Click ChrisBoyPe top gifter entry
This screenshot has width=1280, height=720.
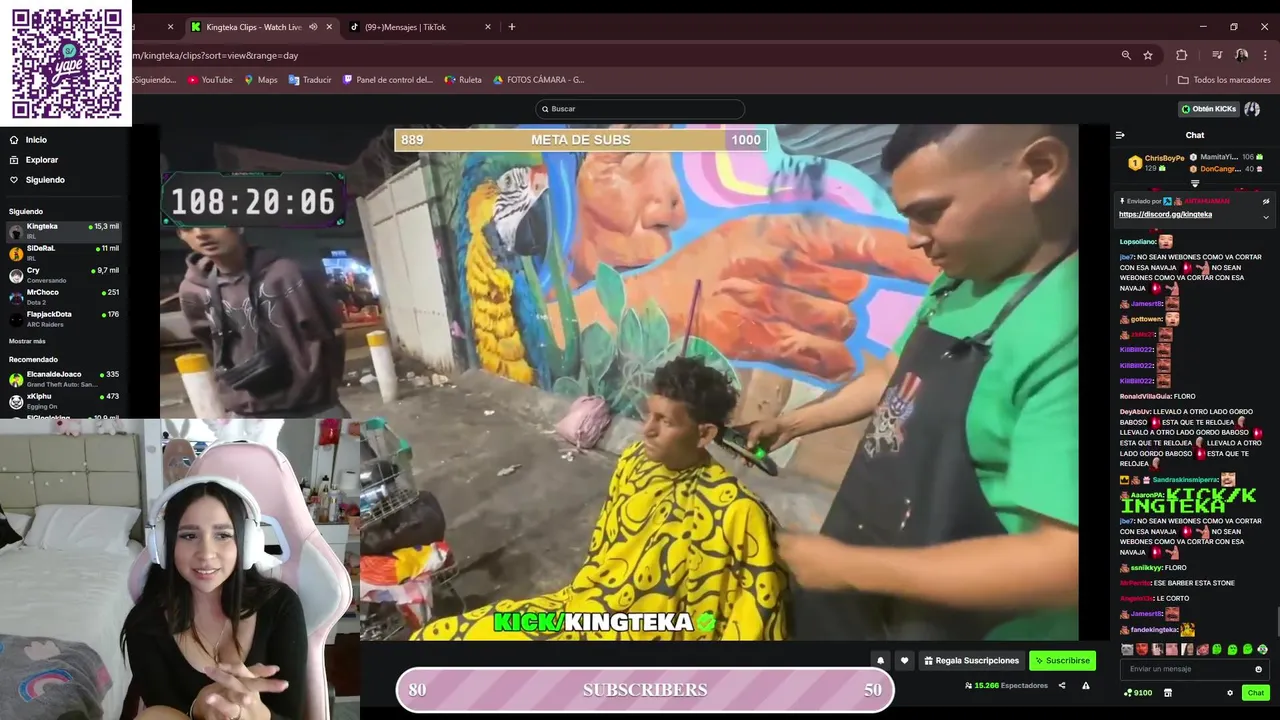click(x=1156, y=162)
